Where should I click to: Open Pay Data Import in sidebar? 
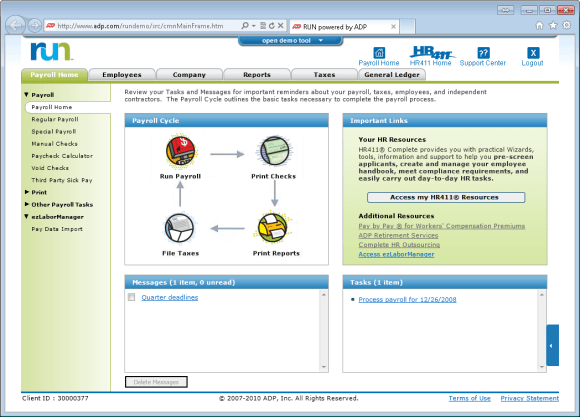point(57,229)
